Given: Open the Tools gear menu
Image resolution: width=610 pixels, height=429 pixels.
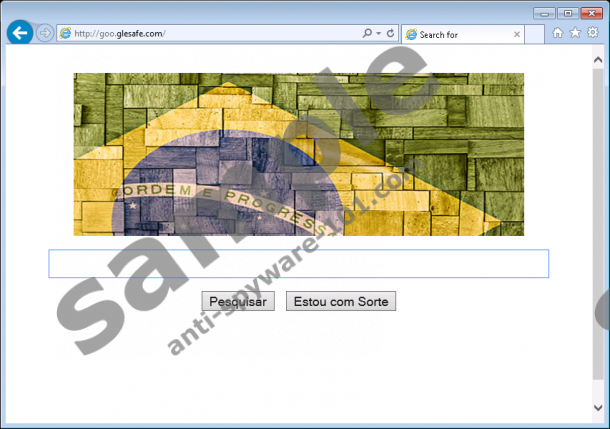Looking at the screenshot, I should coord(592,33).
